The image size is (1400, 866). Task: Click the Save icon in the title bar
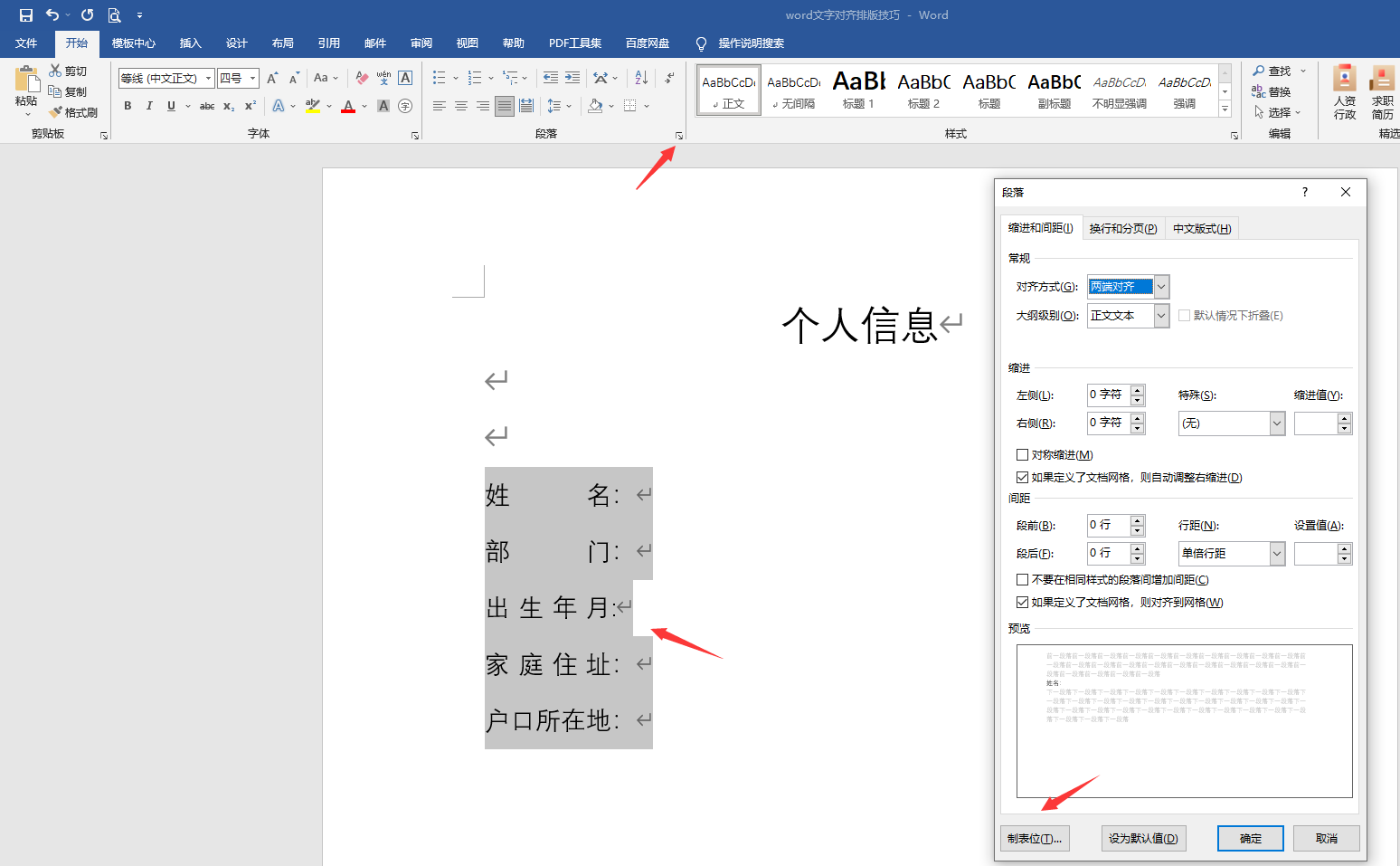[25, 15]
